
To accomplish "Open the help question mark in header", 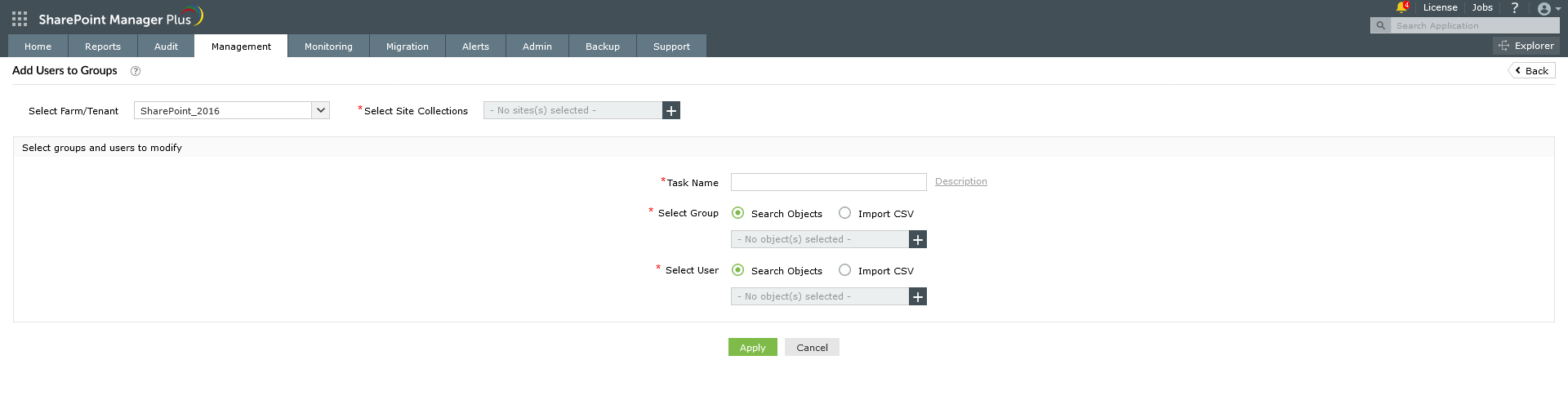I will pos(1514,7).
